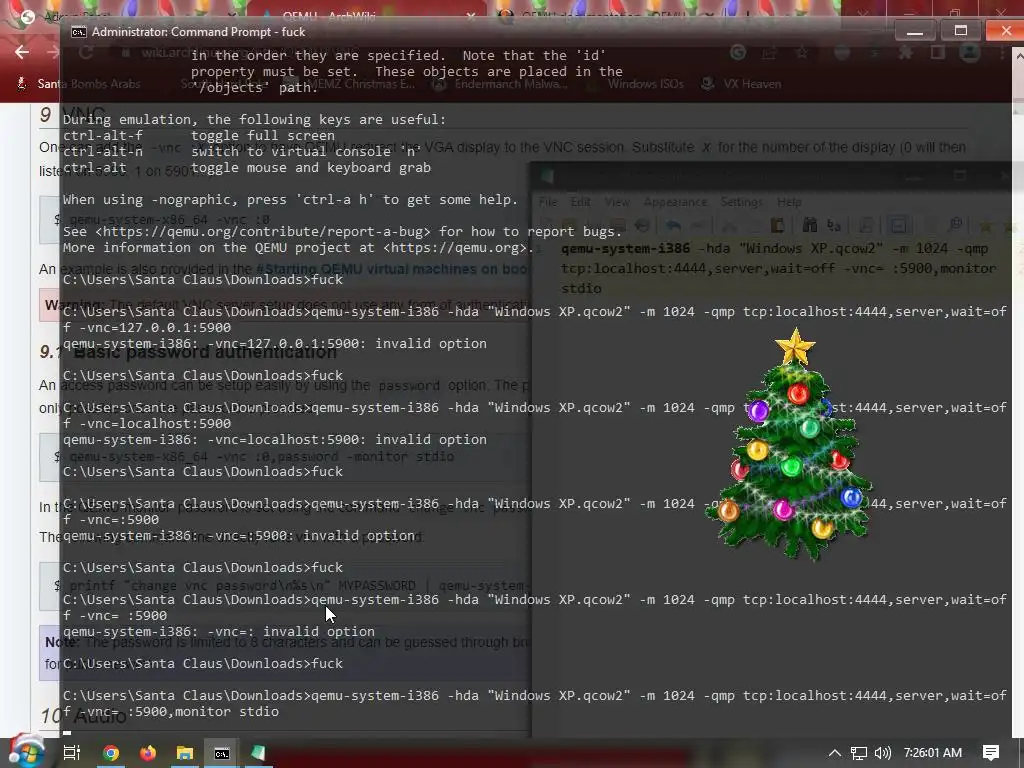Image resolution: width=1024 pixels, height=768 pixels.
Task: Open Task View on the taskbar
Action: click(x=72, y=753)
